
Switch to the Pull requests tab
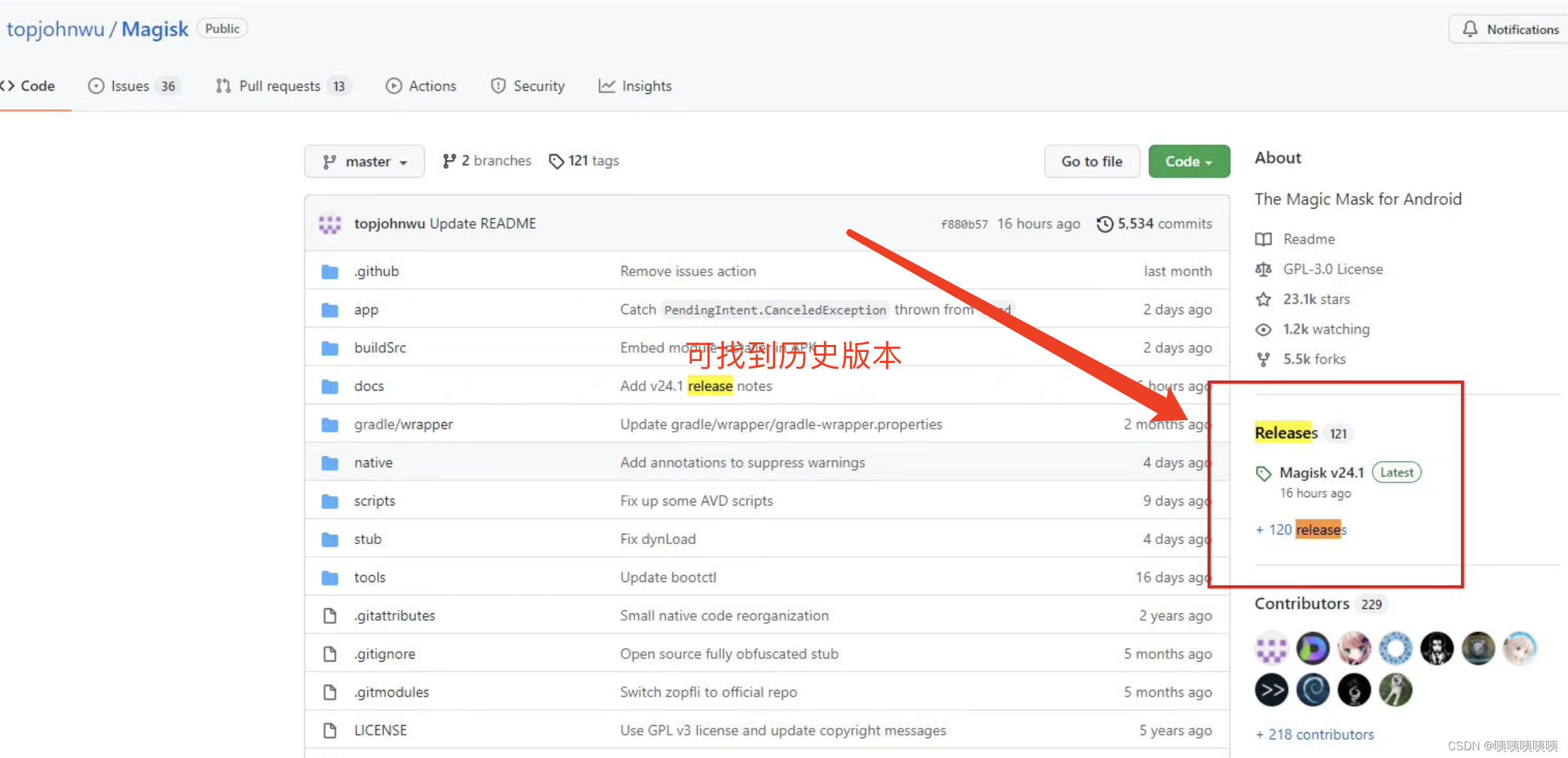coord(279,86)
